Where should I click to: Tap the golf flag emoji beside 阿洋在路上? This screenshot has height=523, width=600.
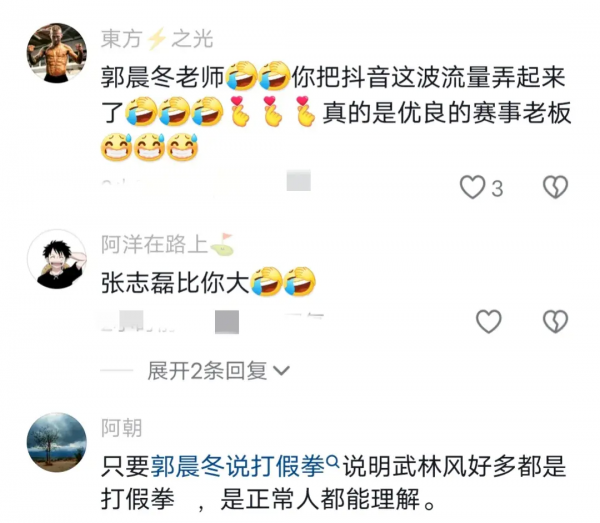(x=222, y=244)
